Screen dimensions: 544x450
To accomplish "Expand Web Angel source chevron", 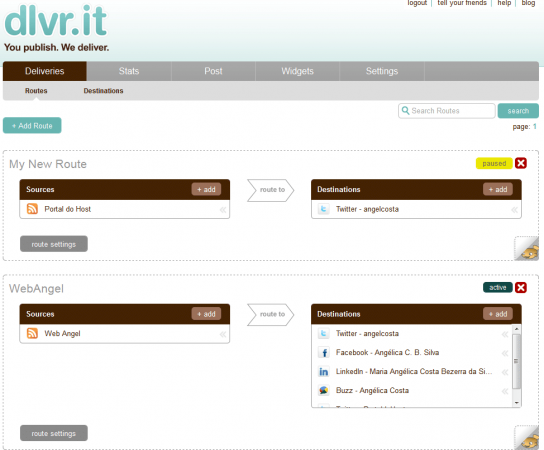I will (x=223, y=334).
